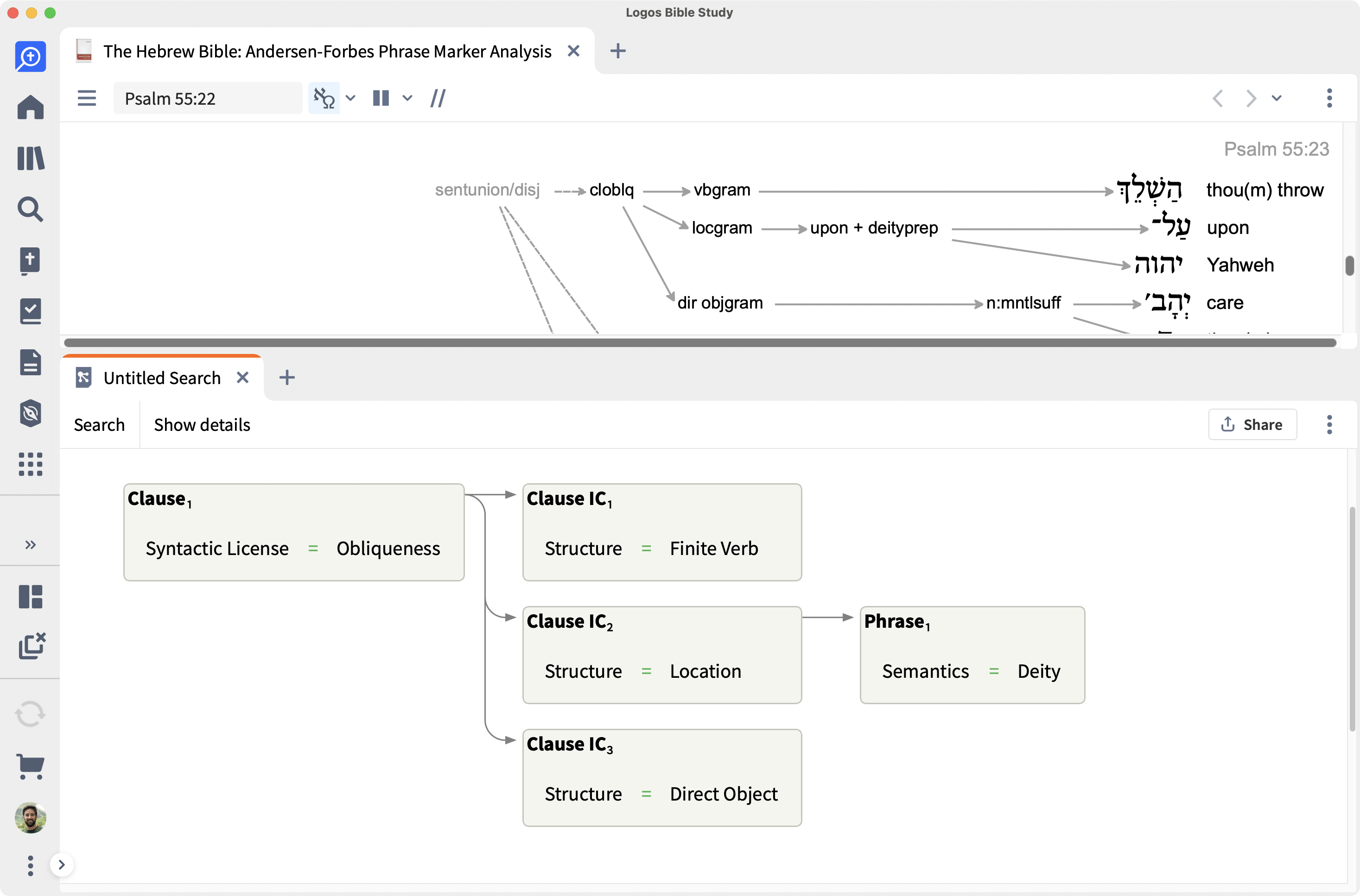Add a new tab in top panel
The height and width of the screenshot is (896, 1360).
(x=618, y=51)
